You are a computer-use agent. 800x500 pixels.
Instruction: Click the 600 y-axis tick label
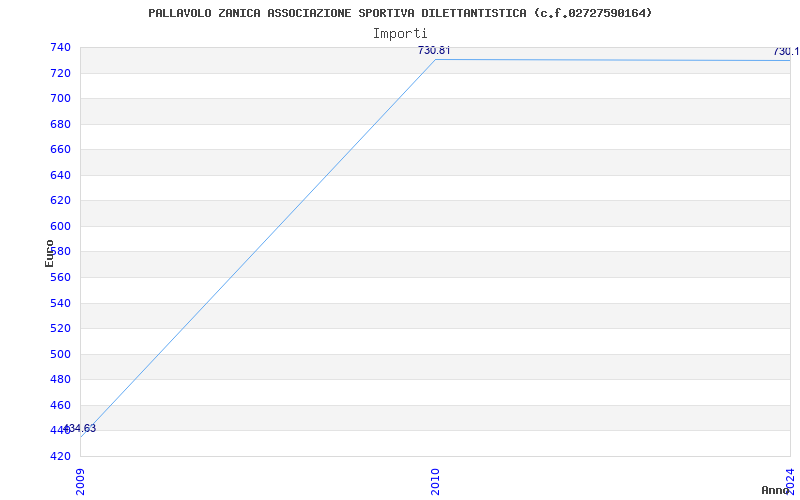click(x=60, y=226)
